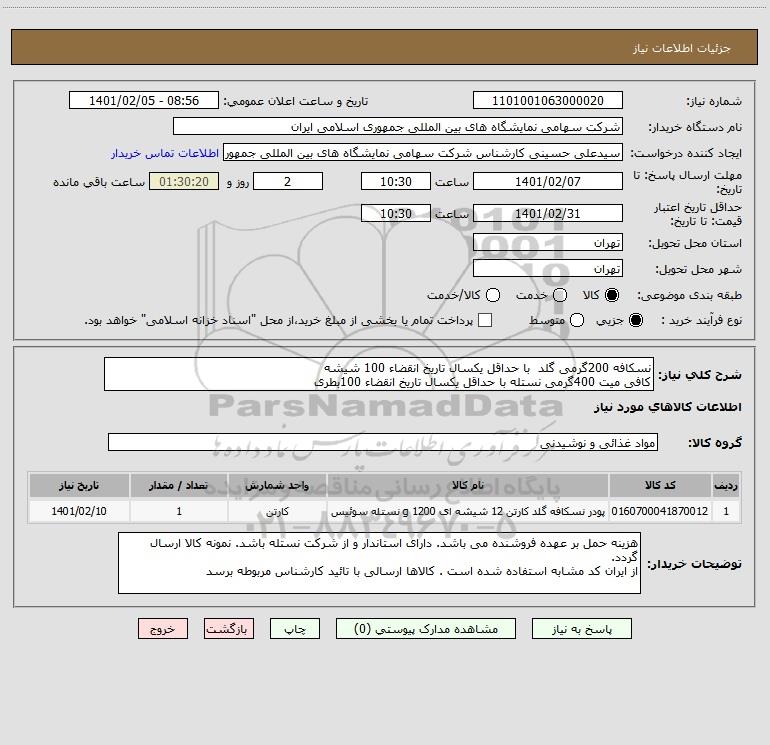Click the request creator name field
This screenshot has height=745, width=770.
coord(423,152)
